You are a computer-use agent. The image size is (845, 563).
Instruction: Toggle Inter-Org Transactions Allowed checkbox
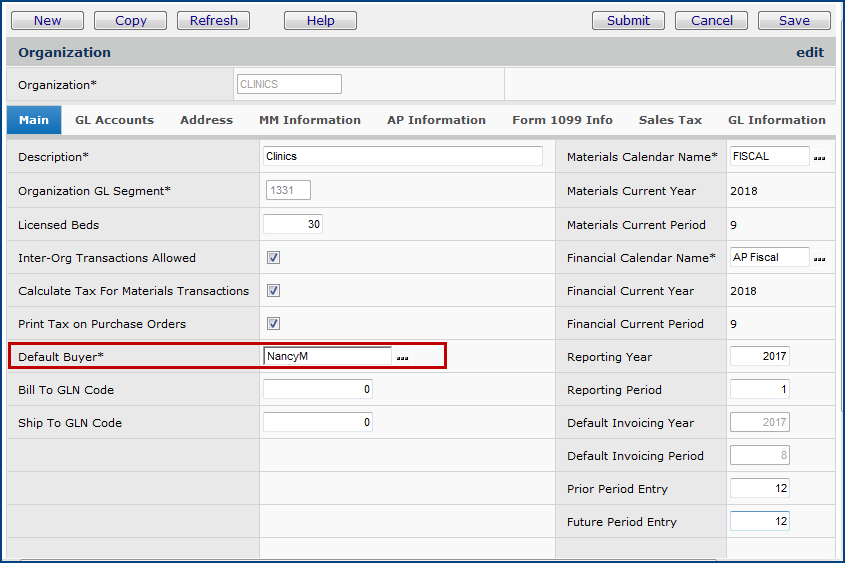[273, 258]
